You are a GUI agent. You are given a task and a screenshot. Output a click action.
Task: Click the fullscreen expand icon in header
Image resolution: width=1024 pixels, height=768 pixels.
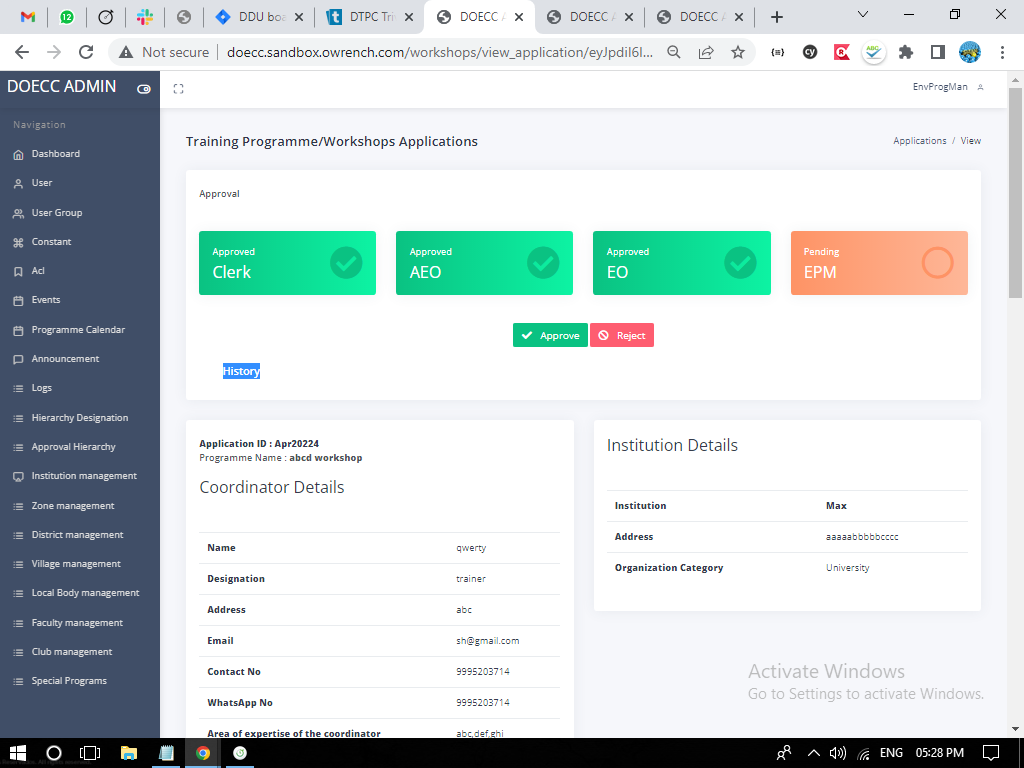click(178, 89)
